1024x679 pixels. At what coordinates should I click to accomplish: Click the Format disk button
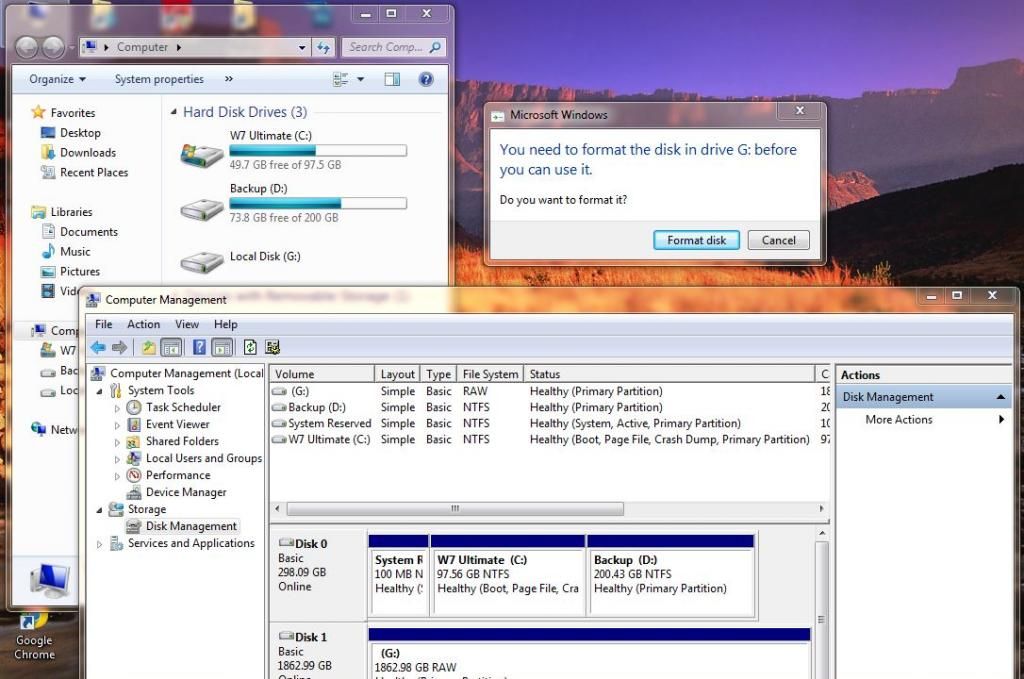pyautogui.click(x=696, y=240)
